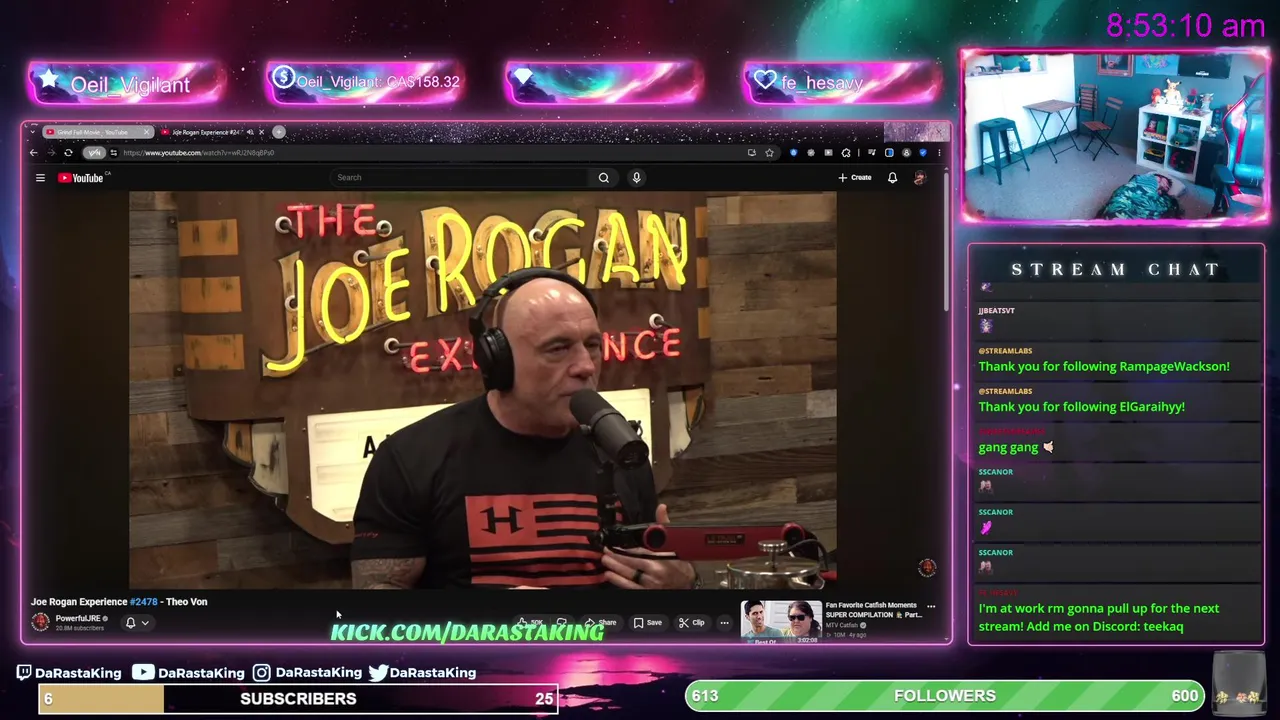Open a new browser tab with plus
The height and width of the screenshot is (720, 1280).
[279, 132]
